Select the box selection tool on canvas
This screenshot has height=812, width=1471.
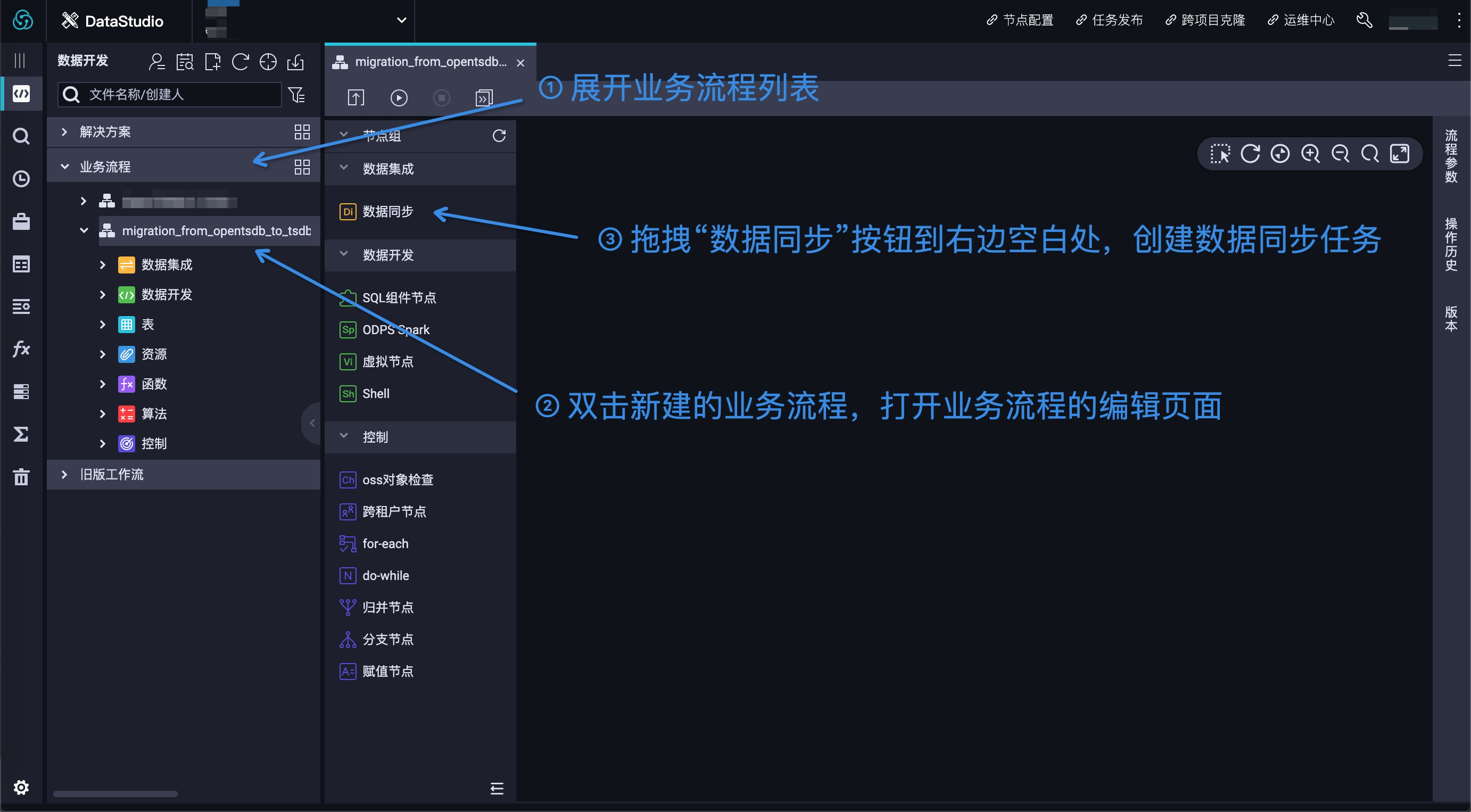tap(1220, 154)
